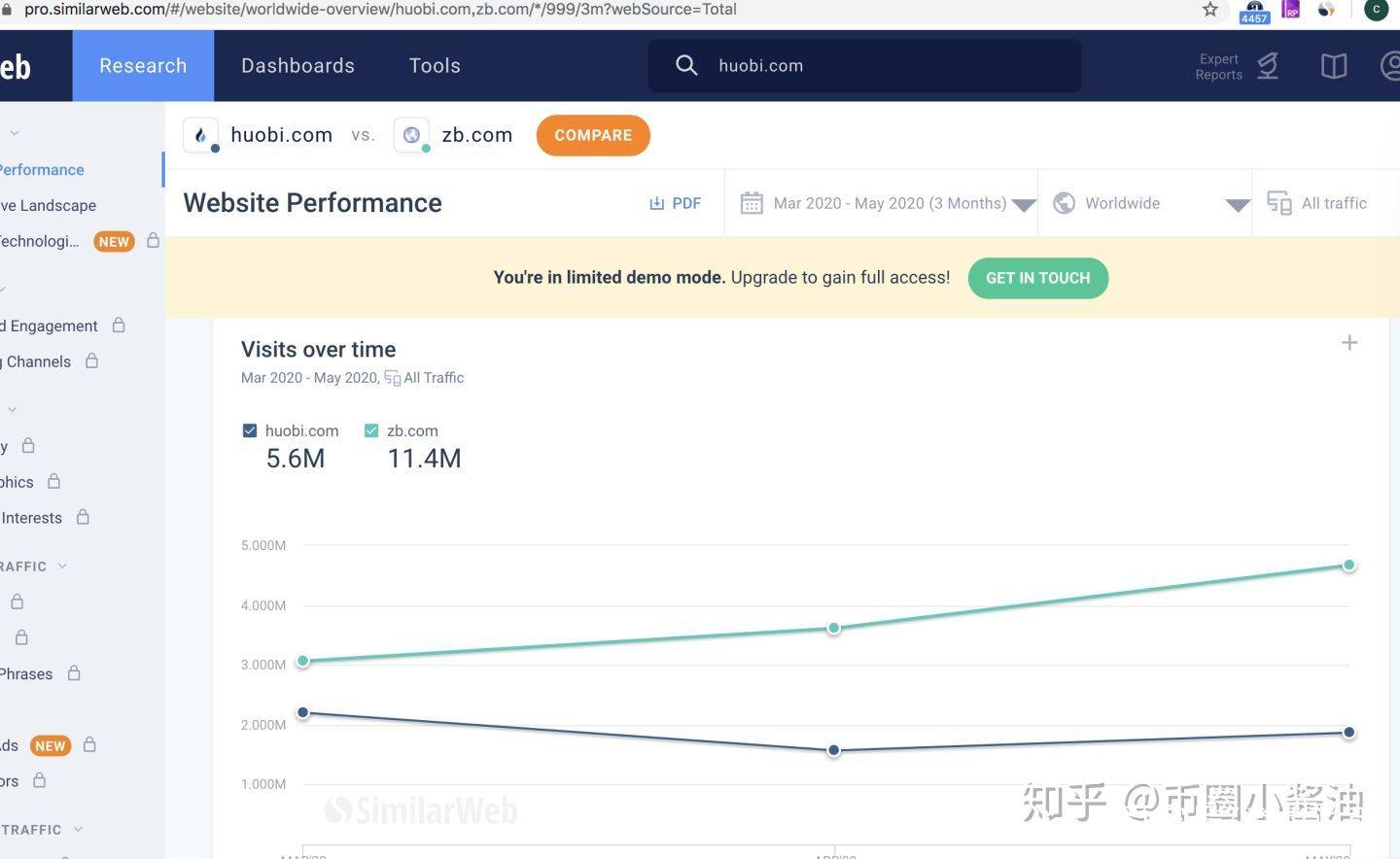Open the green profile avatar
1400x859 pixels.
click(x=1376, y=10)
